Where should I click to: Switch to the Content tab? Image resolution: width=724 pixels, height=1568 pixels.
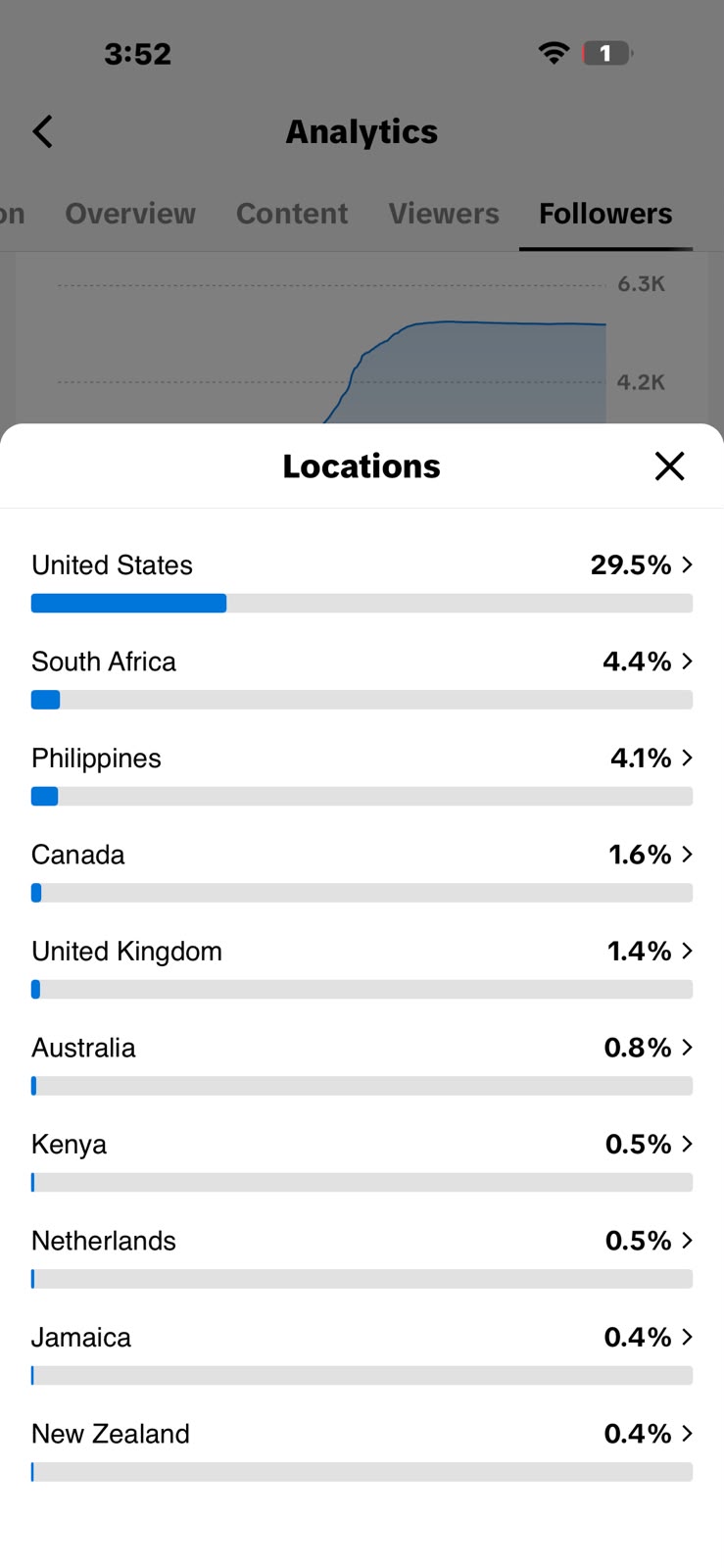coord(292,214)
